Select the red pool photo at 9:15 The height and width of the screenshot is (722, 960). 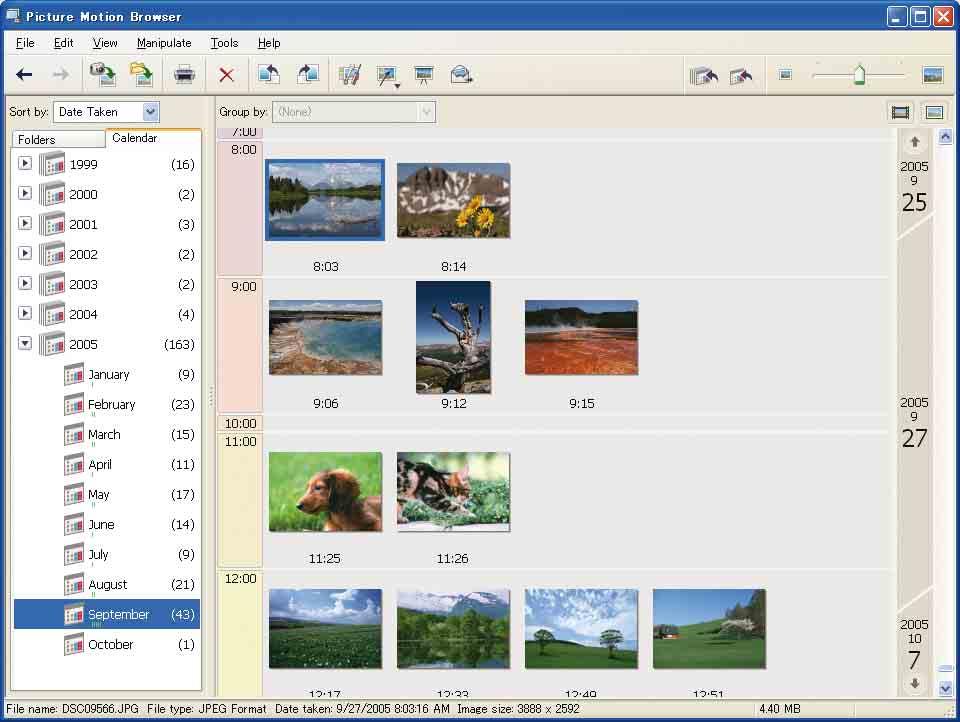(x=581, y=337)
